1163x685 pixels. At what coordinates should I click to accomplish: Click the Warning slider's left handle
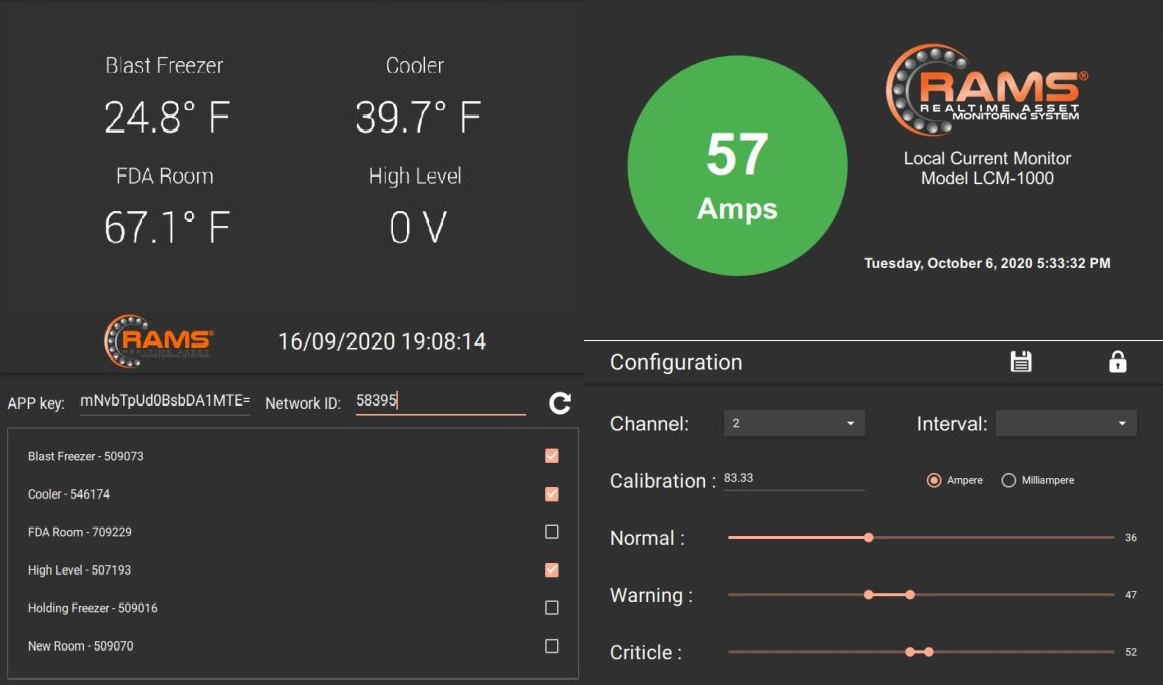[869, 595]
